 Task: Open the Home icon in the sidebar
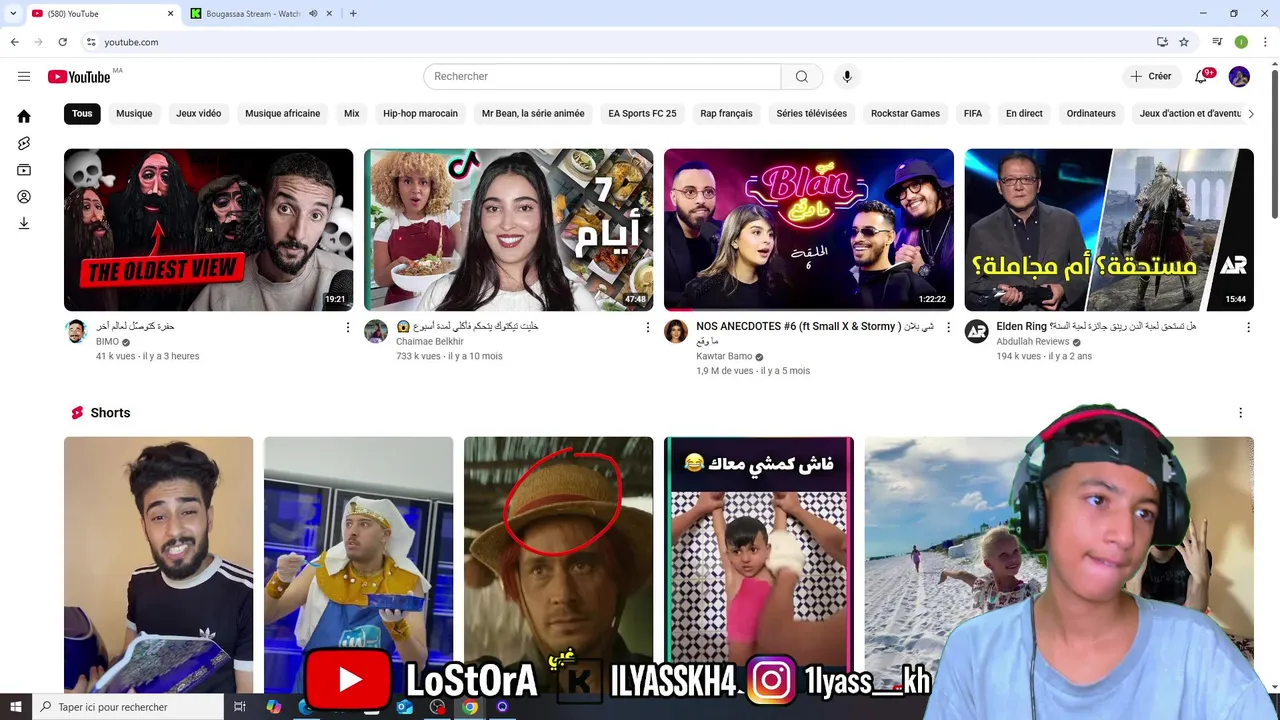pyautogui.click(x=24, y=116)
